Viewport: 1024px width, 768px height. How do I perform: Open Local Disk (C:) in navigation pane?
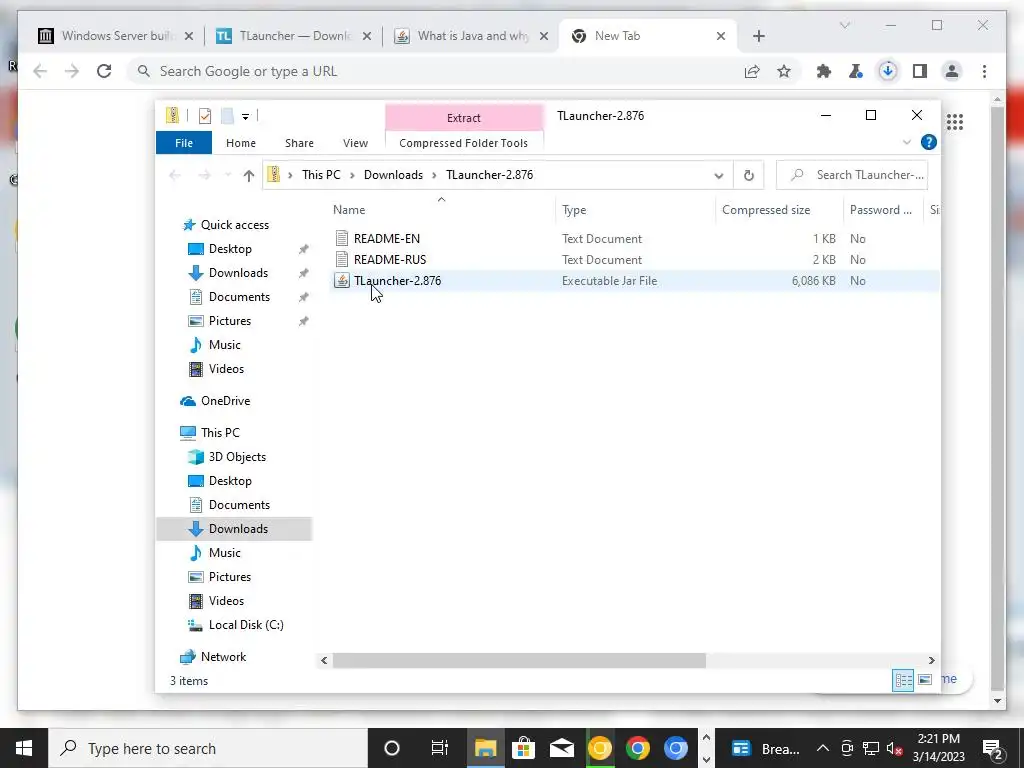pos(246,625)
